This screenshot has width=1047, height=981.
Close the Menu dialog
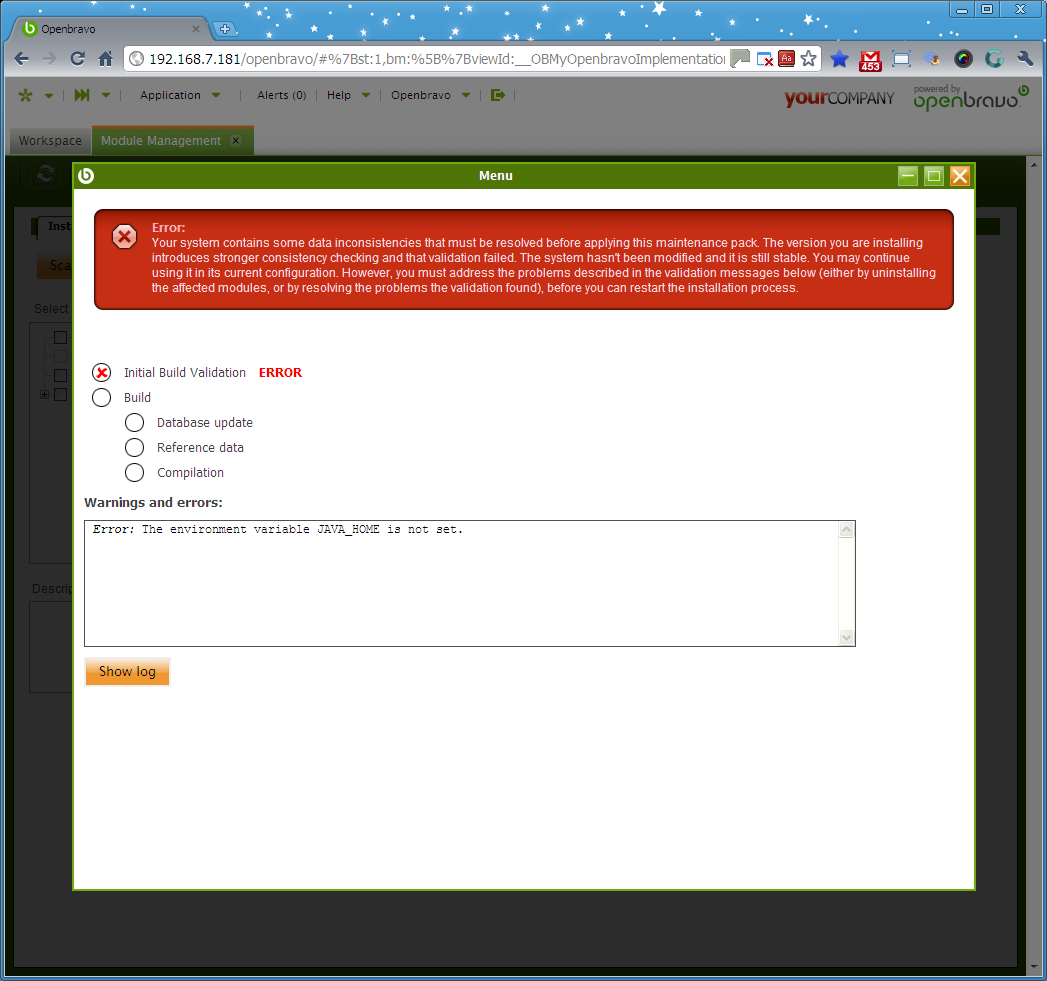[x=960, y=176]
